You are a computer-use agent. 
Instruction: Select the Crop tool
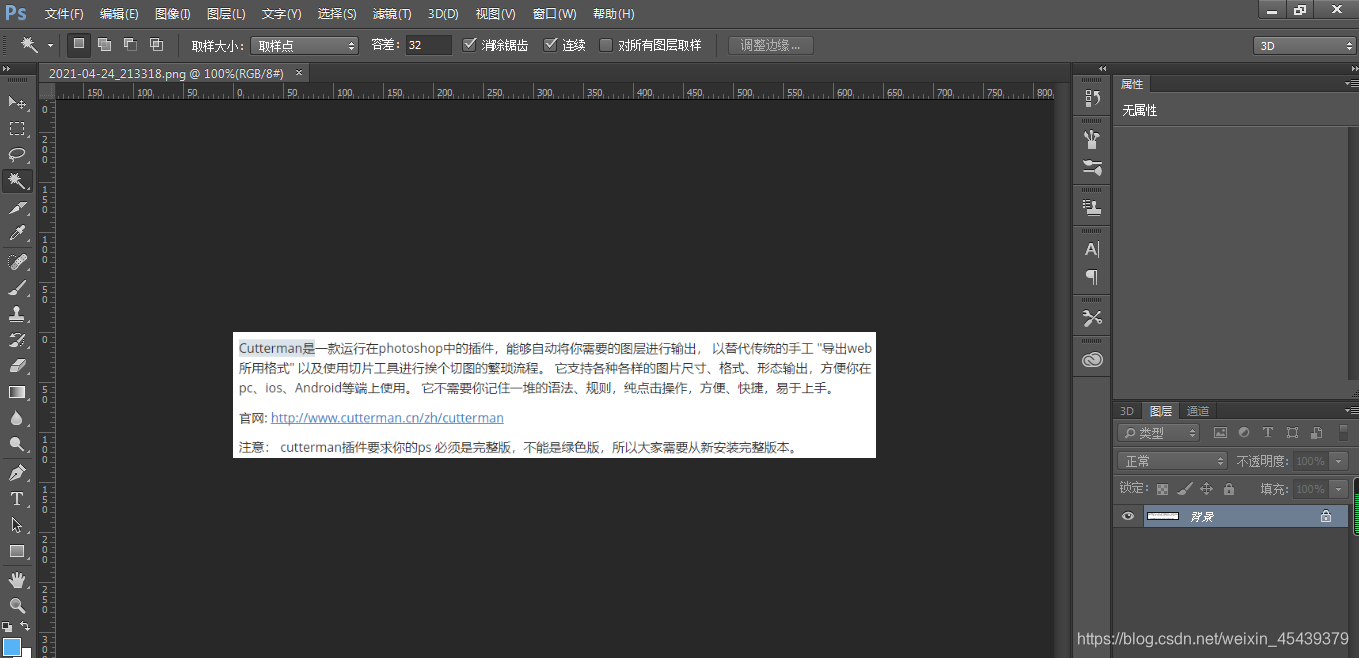coord(17,207)
